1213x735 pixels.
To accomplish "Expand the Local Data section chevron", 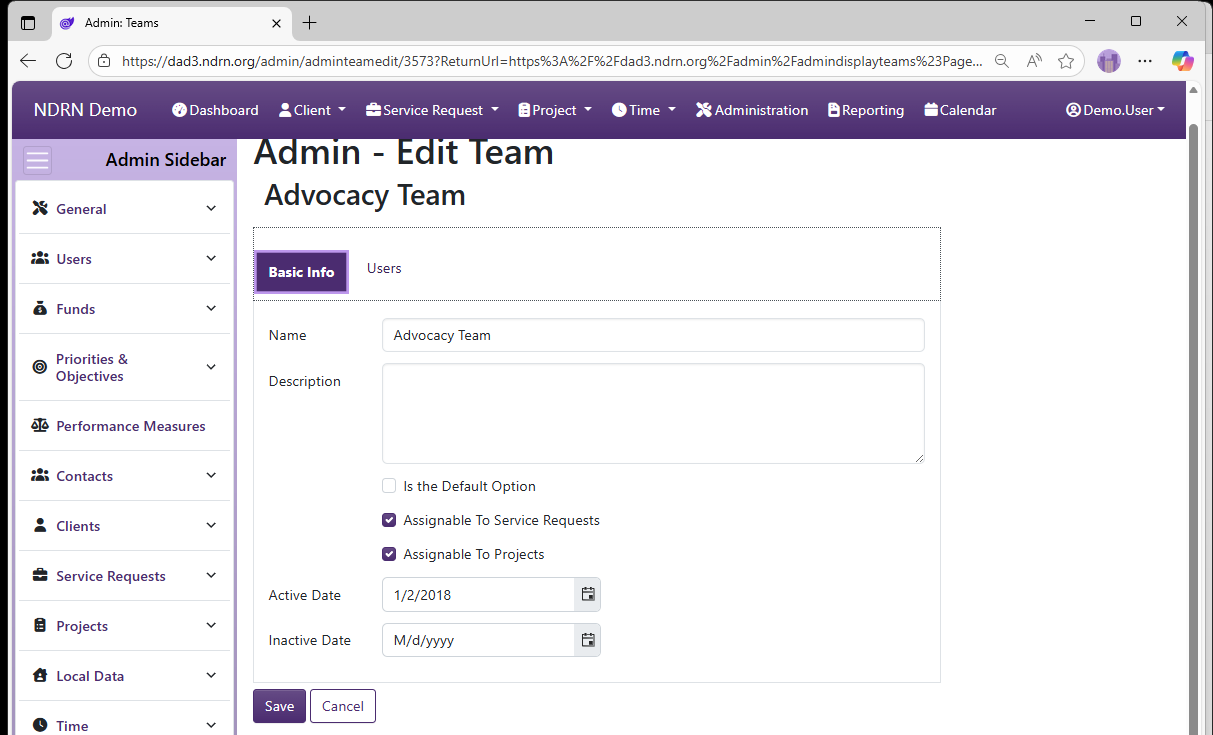I will pos(211,675).
